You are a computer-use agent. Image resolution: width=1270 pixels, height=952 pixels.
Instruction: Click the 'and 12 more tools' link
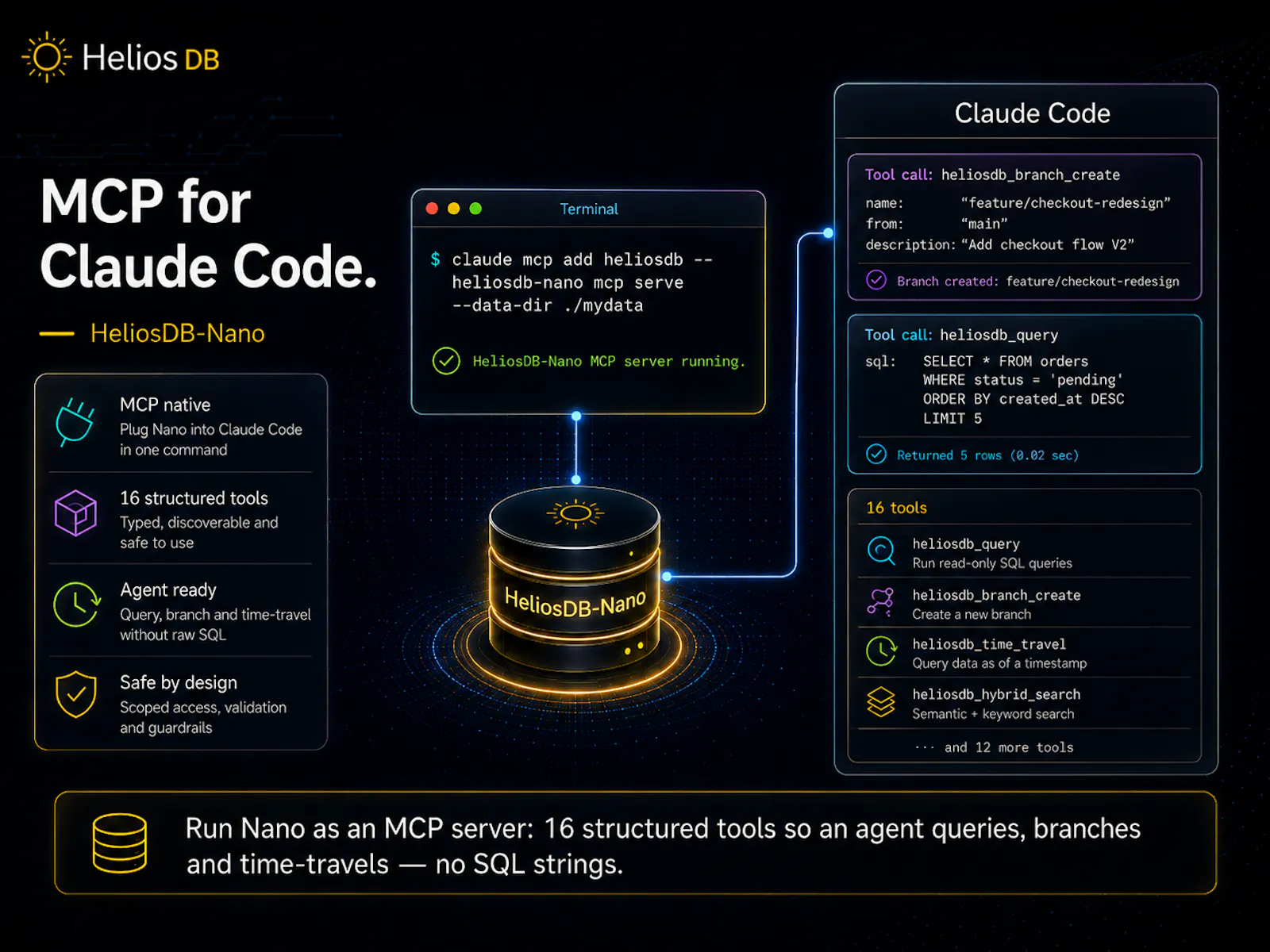click(x=994, y=747)
